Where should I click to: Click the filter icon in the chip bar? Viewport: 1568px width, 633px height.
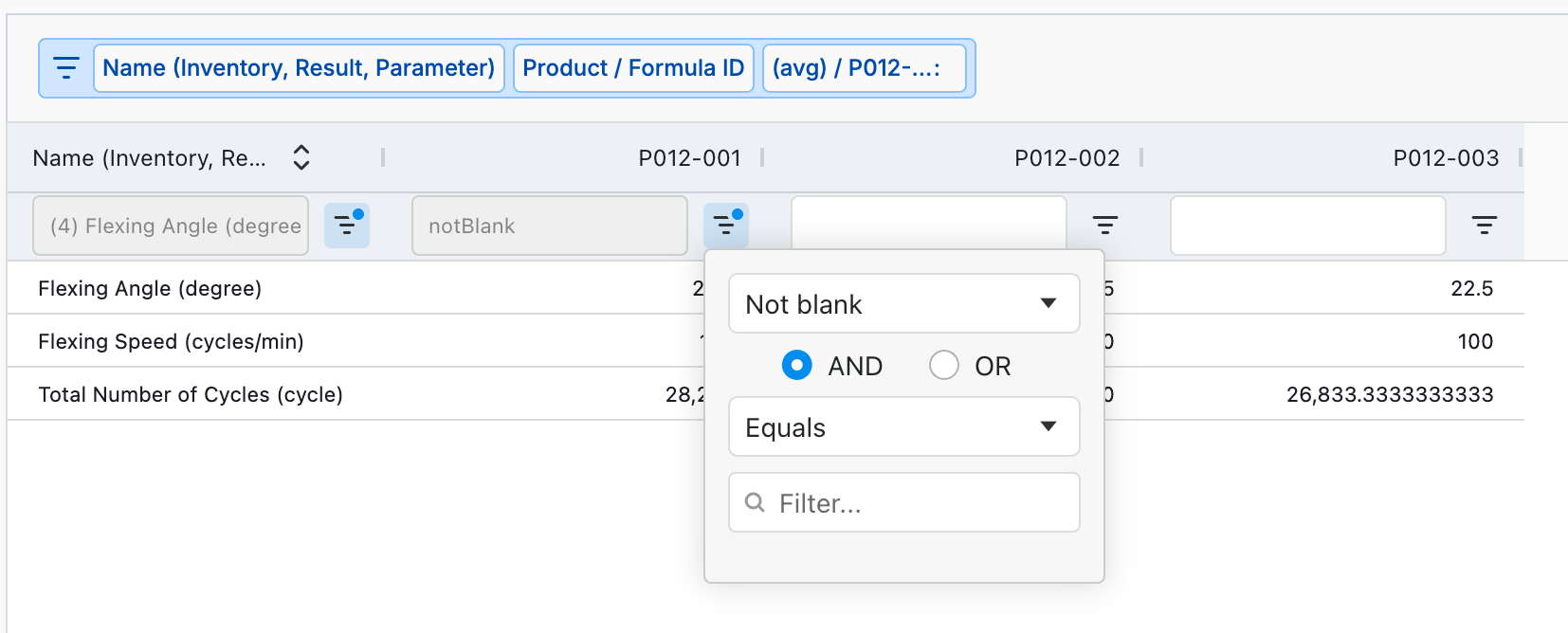click(x=66, y=68)
